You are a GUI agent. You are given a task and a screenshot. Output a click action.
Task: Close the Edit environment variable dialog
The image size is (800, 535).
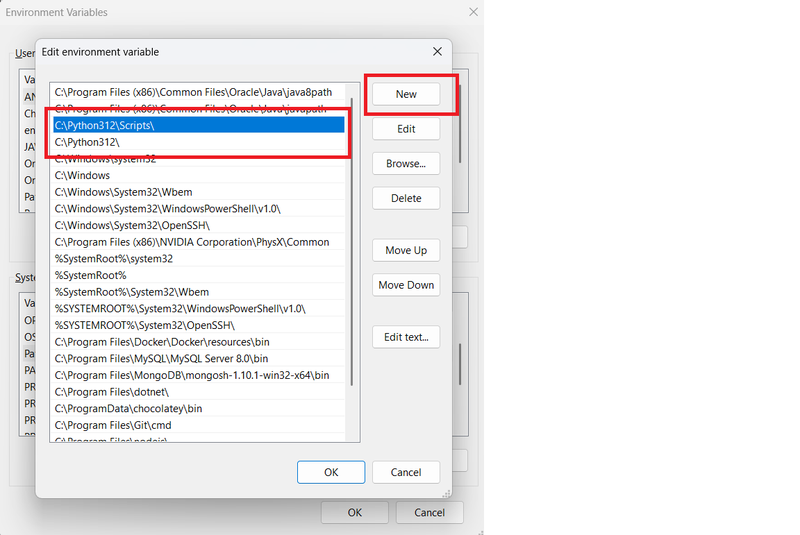(437, 52)
